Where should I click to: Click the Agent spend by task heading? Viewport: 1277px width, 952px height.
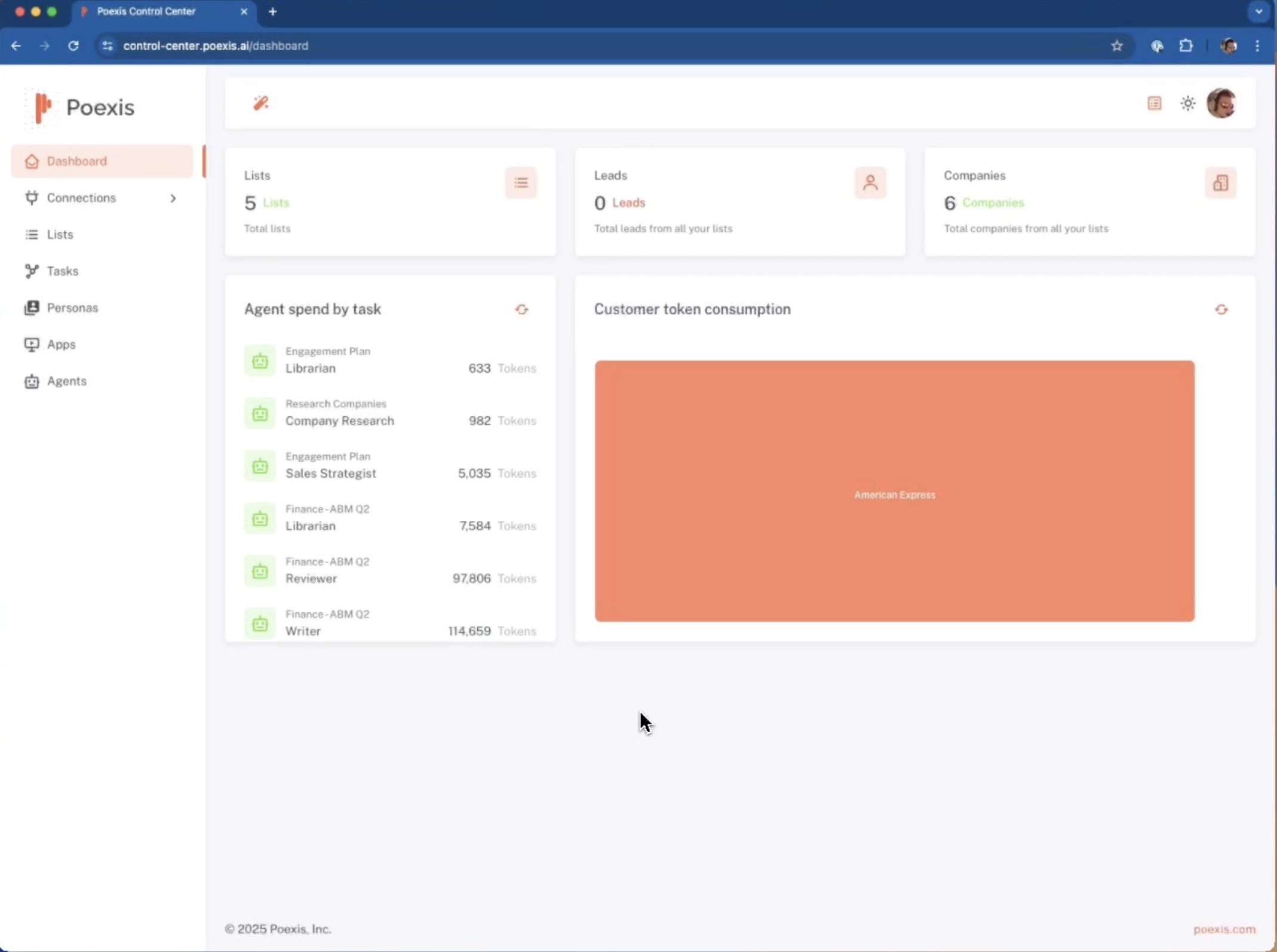(312, 309)
